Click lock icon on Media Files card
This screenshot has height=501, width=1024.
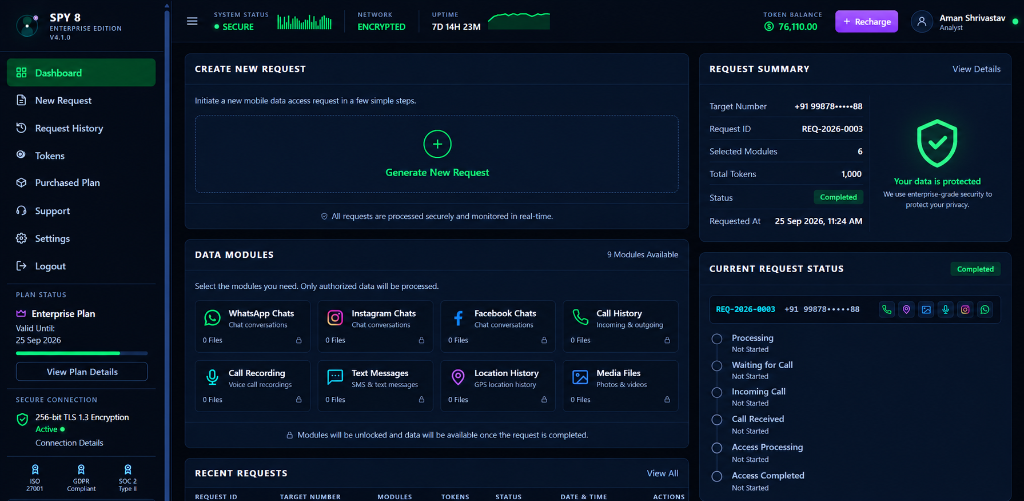click(667, 399)
